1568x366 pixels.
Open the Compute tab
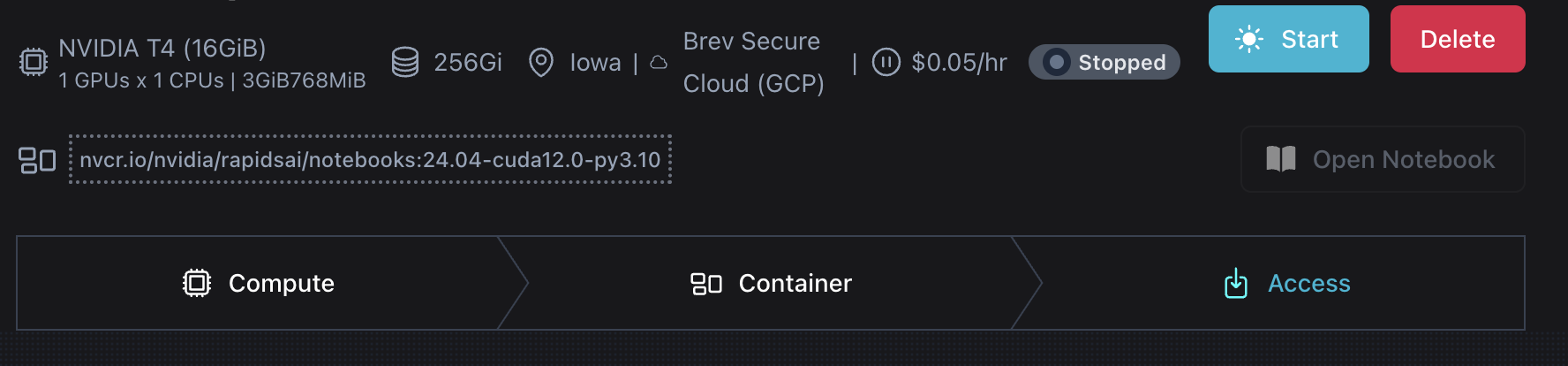259,283
